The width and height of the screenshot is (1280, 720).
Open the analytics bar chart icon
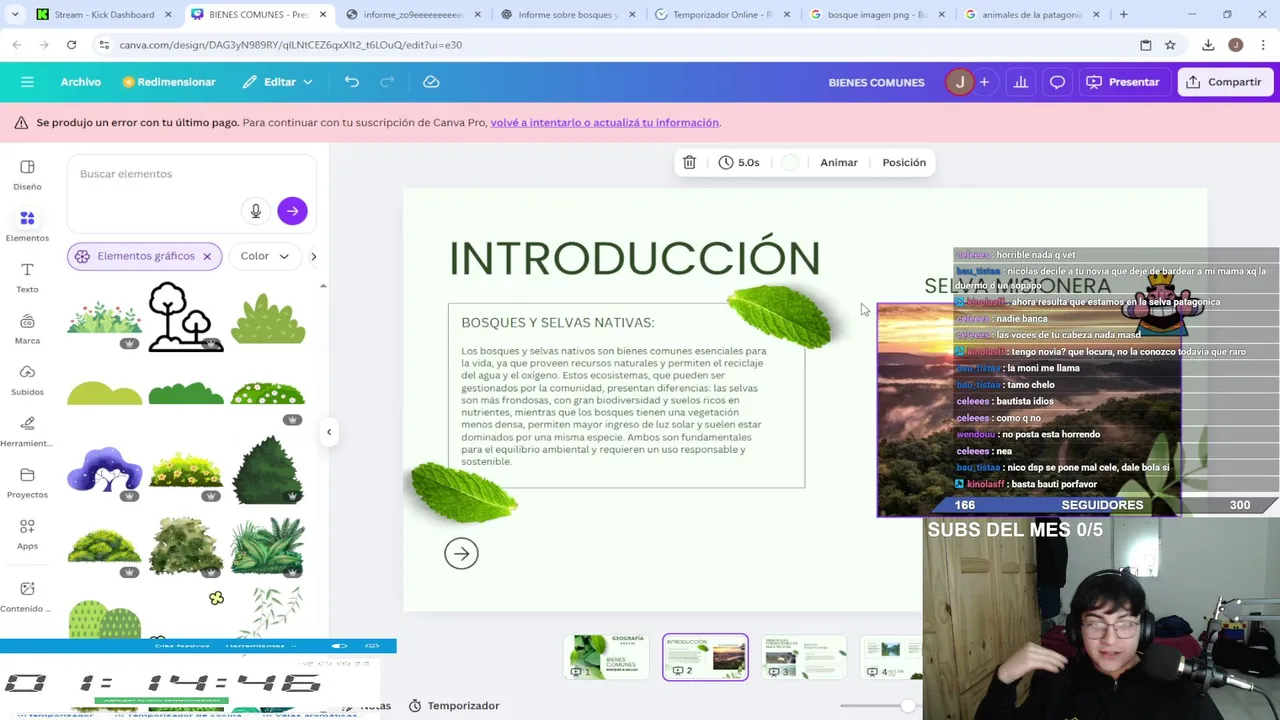[x=1021, y=82]
